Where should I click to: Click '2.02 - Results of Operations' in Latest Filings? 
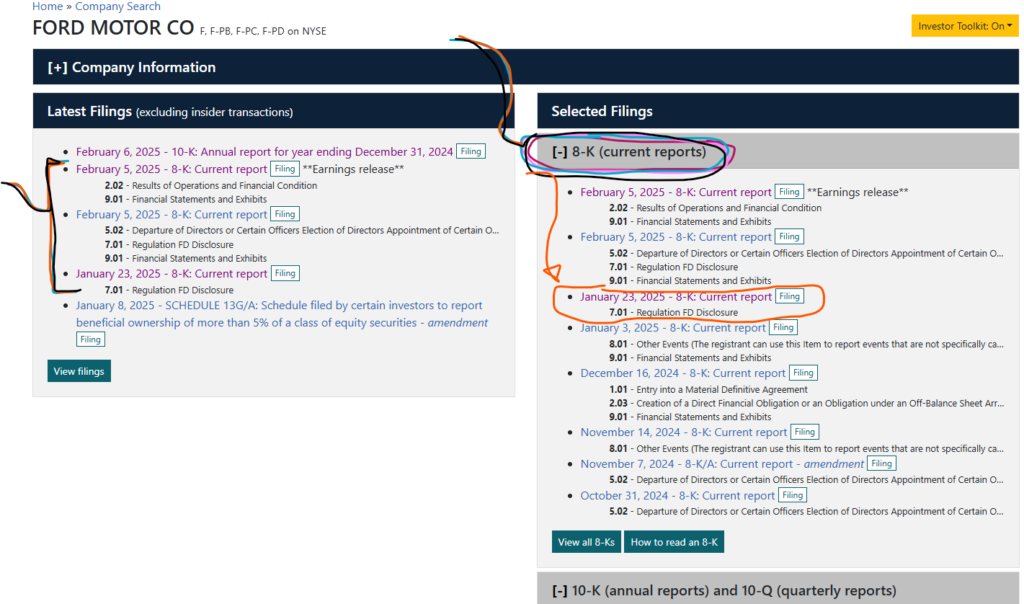(x=211, y=185)
